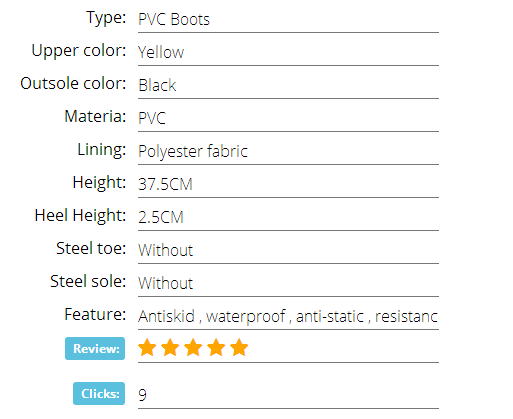This screenshot has height=419, width=513.
Task: Click the Black outsole color value
Action: pyautogui.click(x=157, y=85)
